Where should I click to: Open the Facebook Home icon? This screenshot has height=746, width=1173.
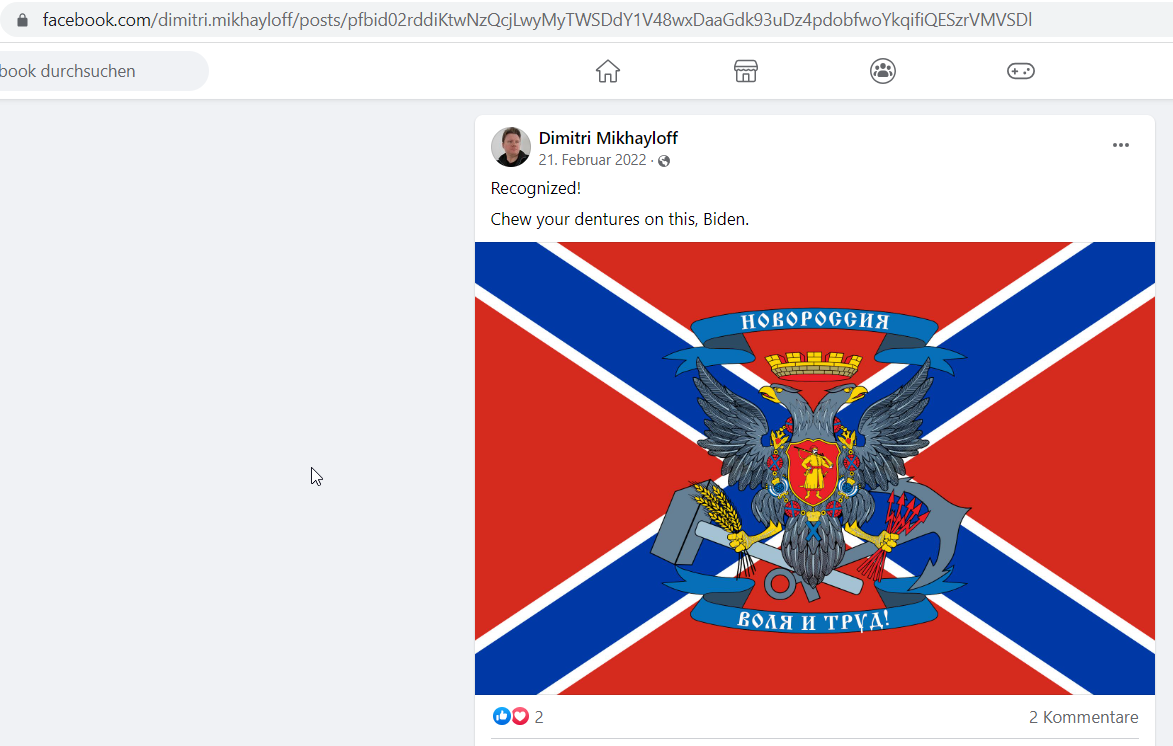(607, 71)
